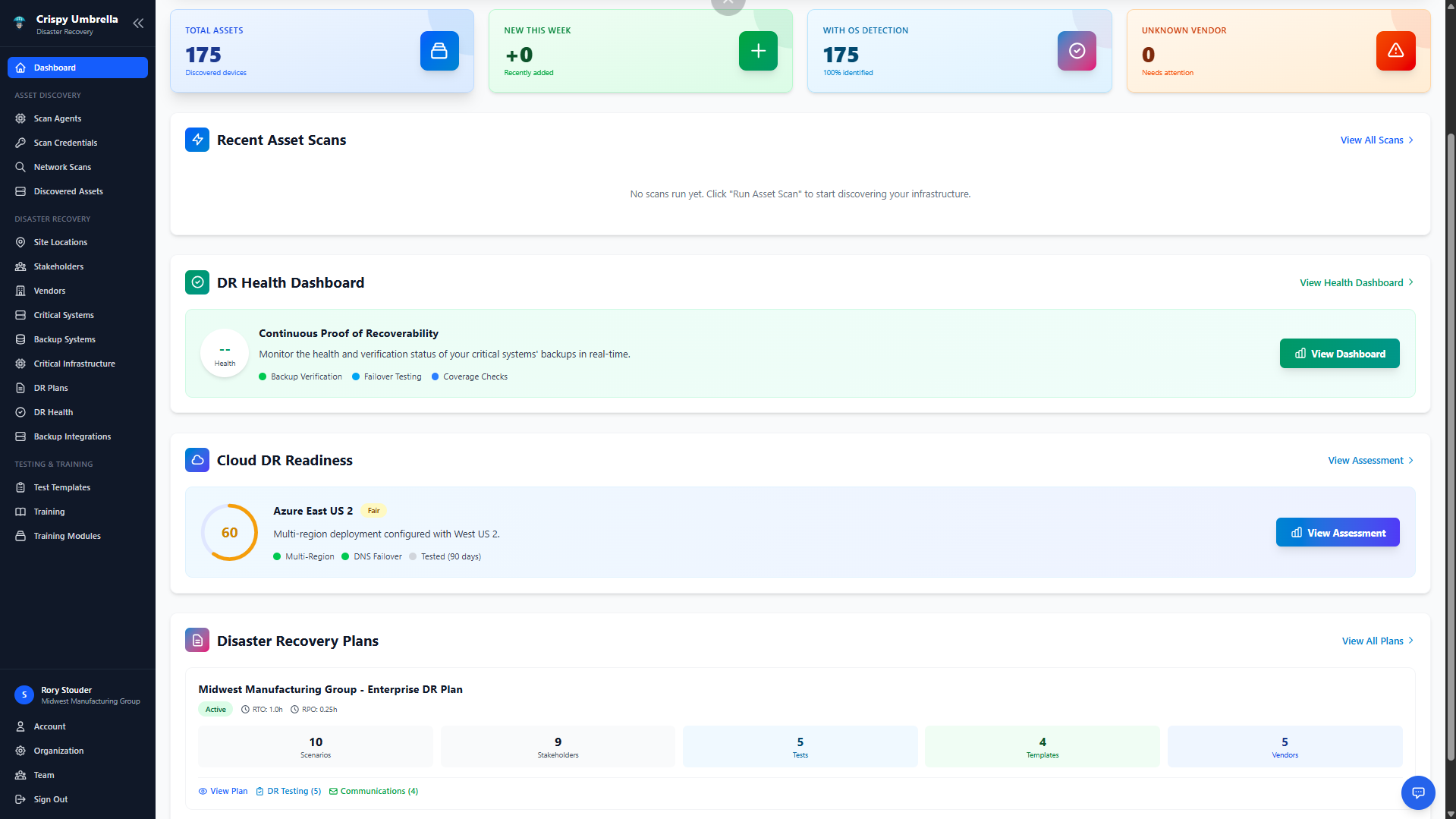Viewport: 1456px width, 819px height.
Task: Click the DR Health check icon
Action: pos(20,412)
